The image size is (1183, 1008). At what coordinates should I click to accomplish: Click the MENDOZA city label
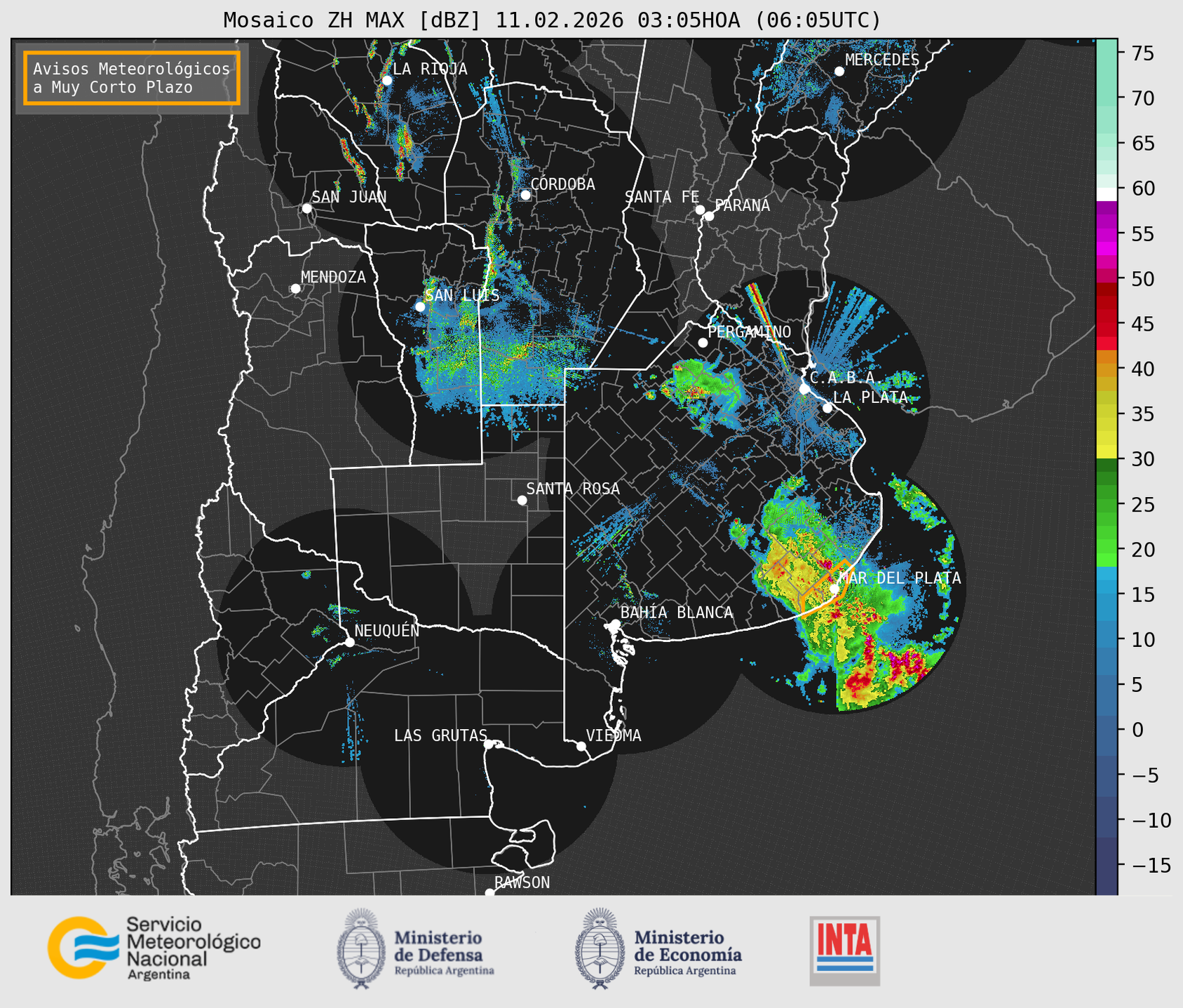[x=333, y=277]
